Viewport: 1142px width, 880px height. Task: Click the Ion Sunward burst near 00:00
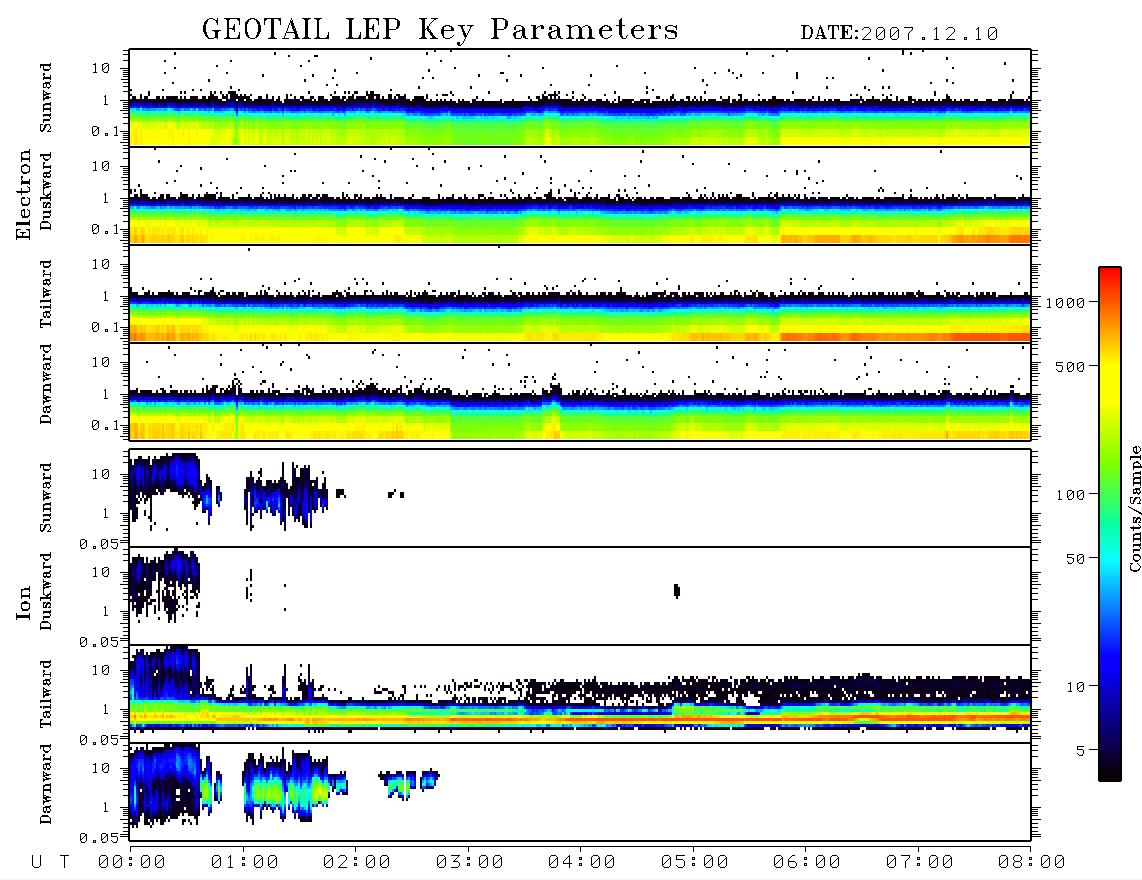pyautogui.click(x=166, y=476)
